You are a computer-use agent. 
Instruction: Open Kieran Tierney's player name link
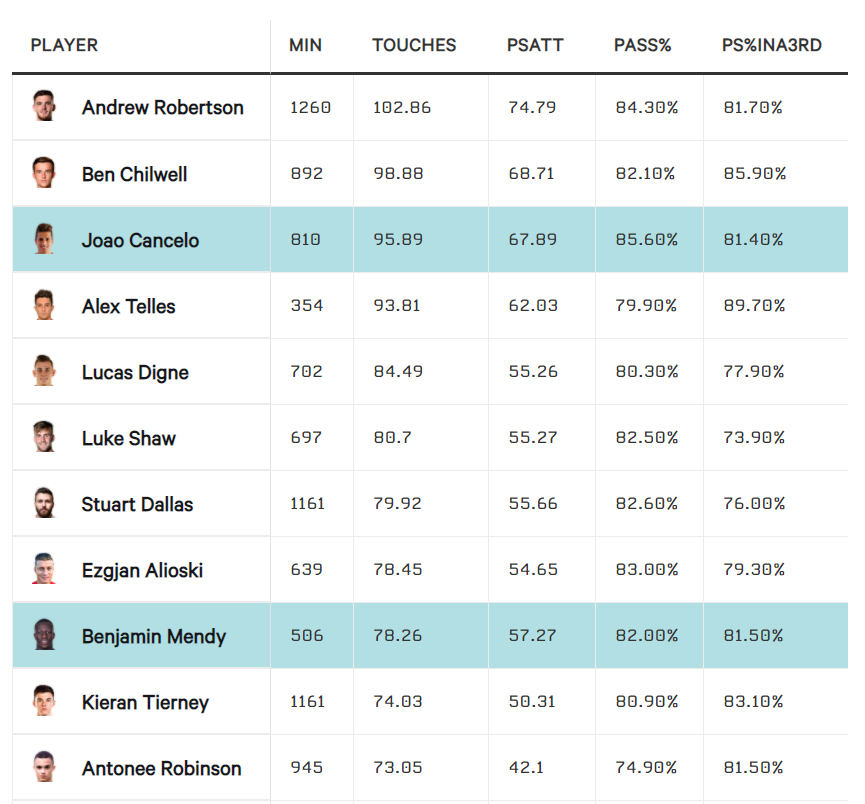145,703
